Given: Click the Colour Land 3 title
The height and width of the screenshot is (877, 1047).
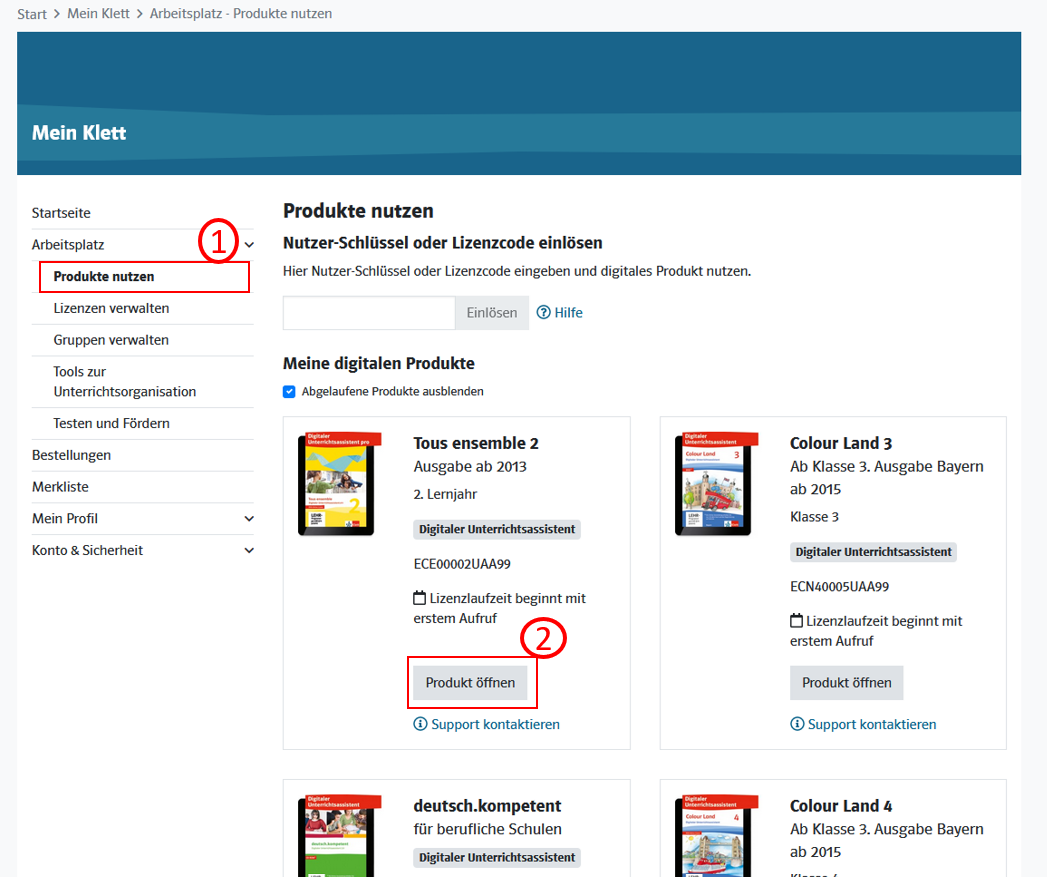Looking at the screenshot, I should pyautogui.click(x=841, y=444).
